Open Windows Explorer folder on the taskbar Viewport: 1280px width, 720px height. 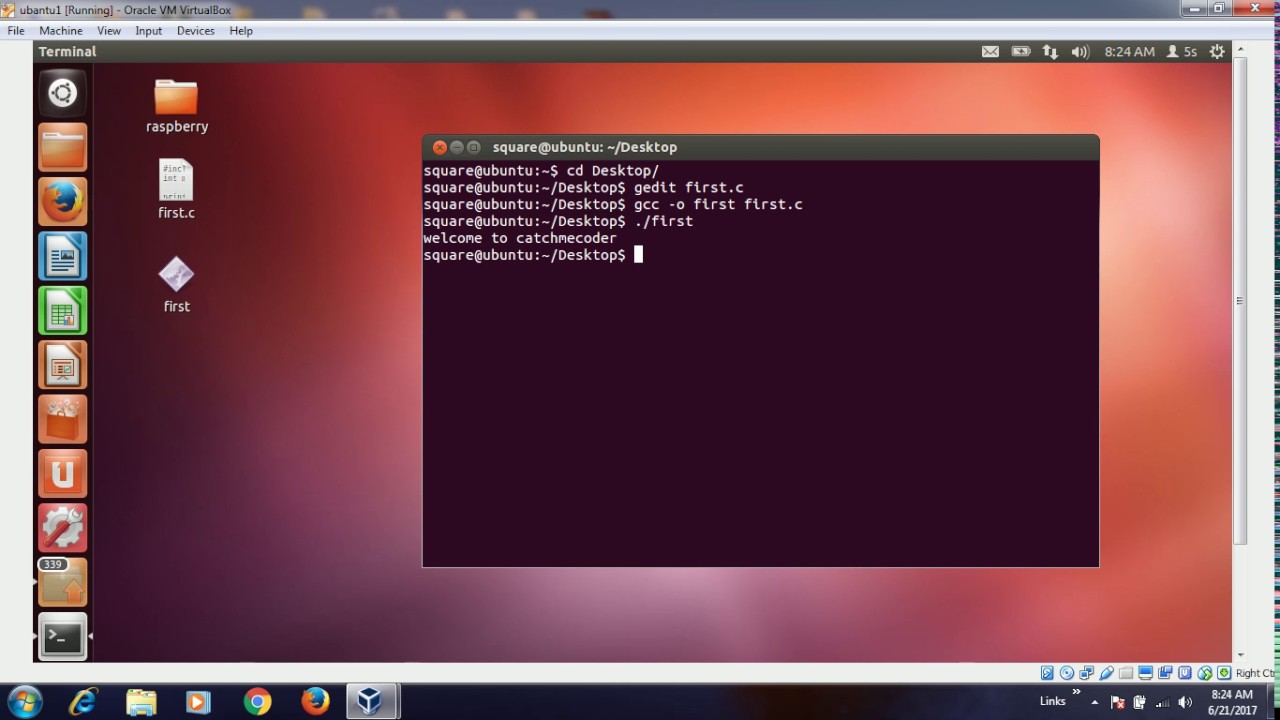[141, 702]
